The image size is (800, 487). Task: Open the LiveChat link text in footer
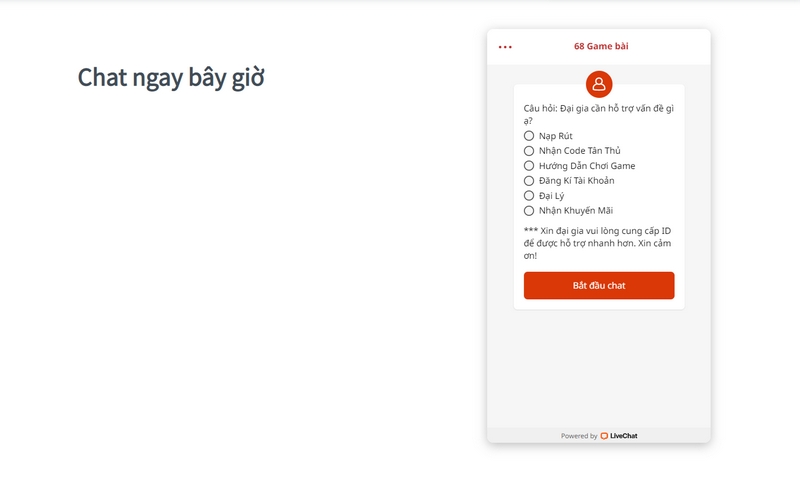point(623,436)
